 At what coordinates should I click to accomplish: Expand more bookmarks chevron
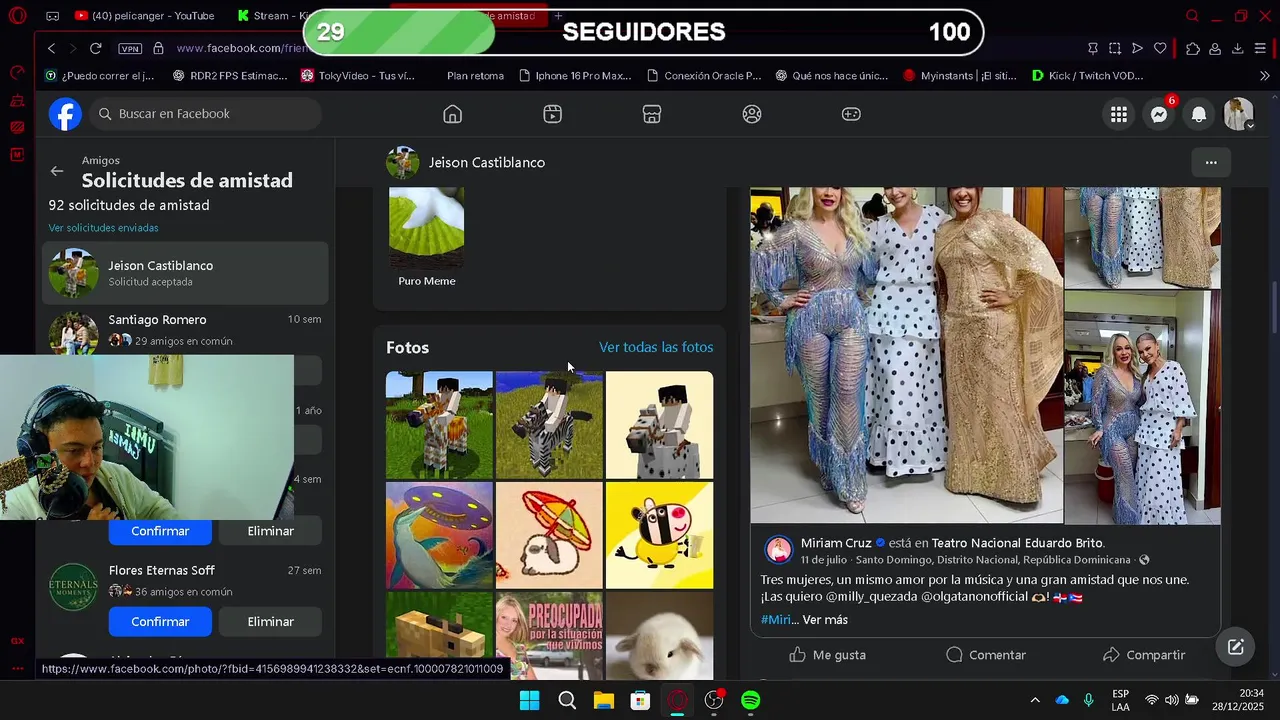1264,76
